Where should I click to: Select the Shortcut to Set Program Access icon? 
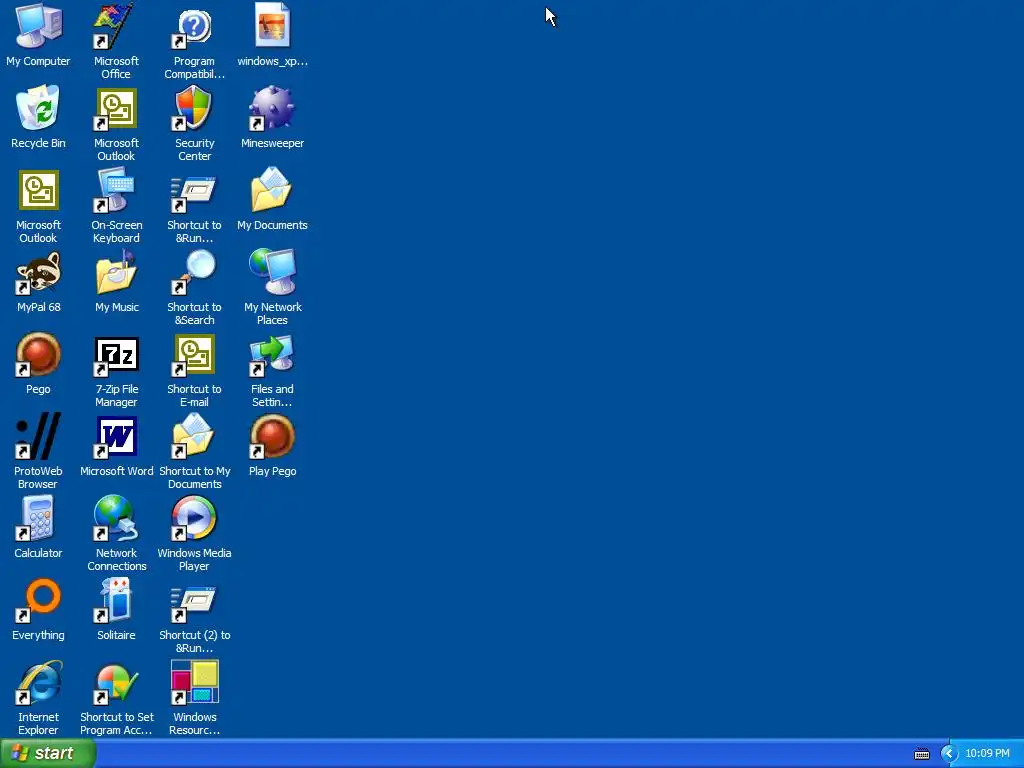[116, 684]
